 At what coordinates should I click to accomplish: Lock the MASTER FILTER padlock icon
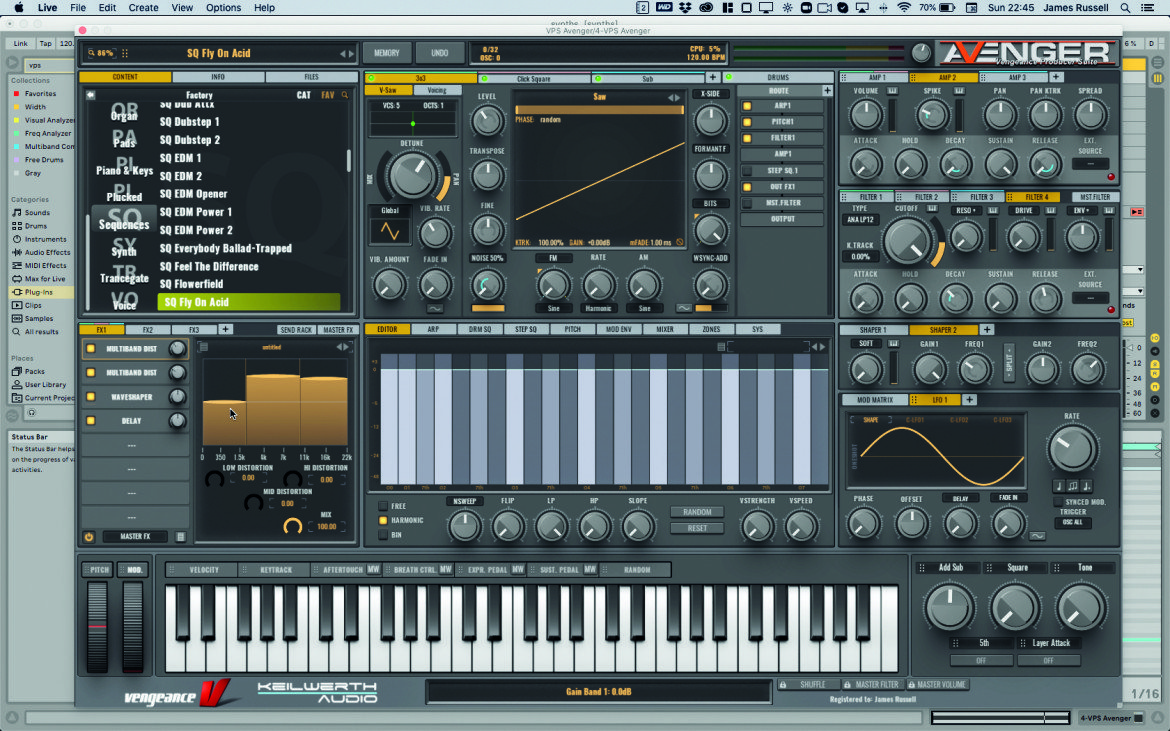click(848, 684)
